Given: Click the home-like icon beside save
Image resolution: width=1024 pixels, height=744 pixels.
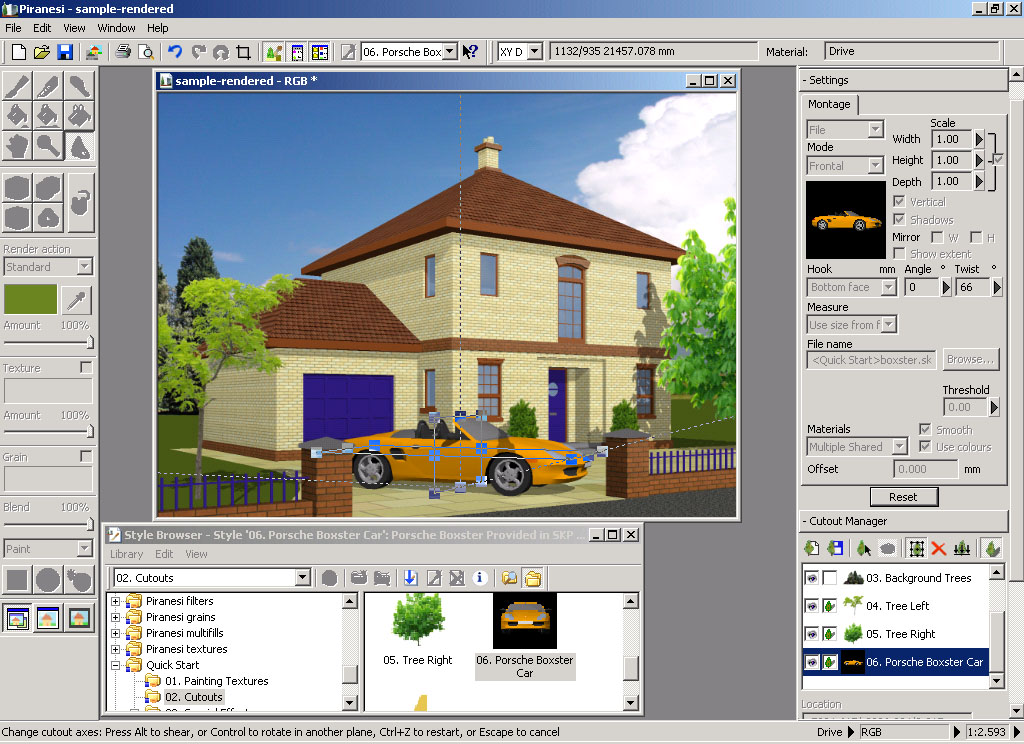Looking at the screenshot, I should (94, 52).
